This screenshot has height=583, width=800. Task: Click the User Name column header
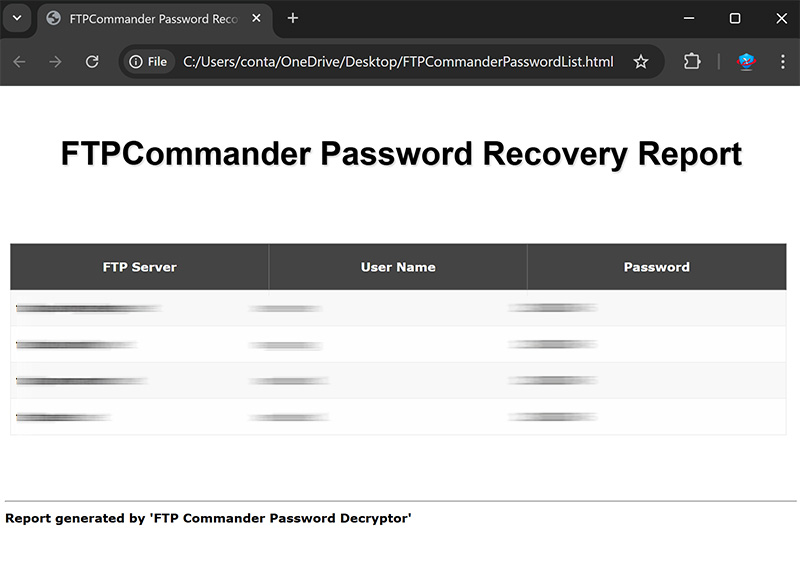pos(398,267)
